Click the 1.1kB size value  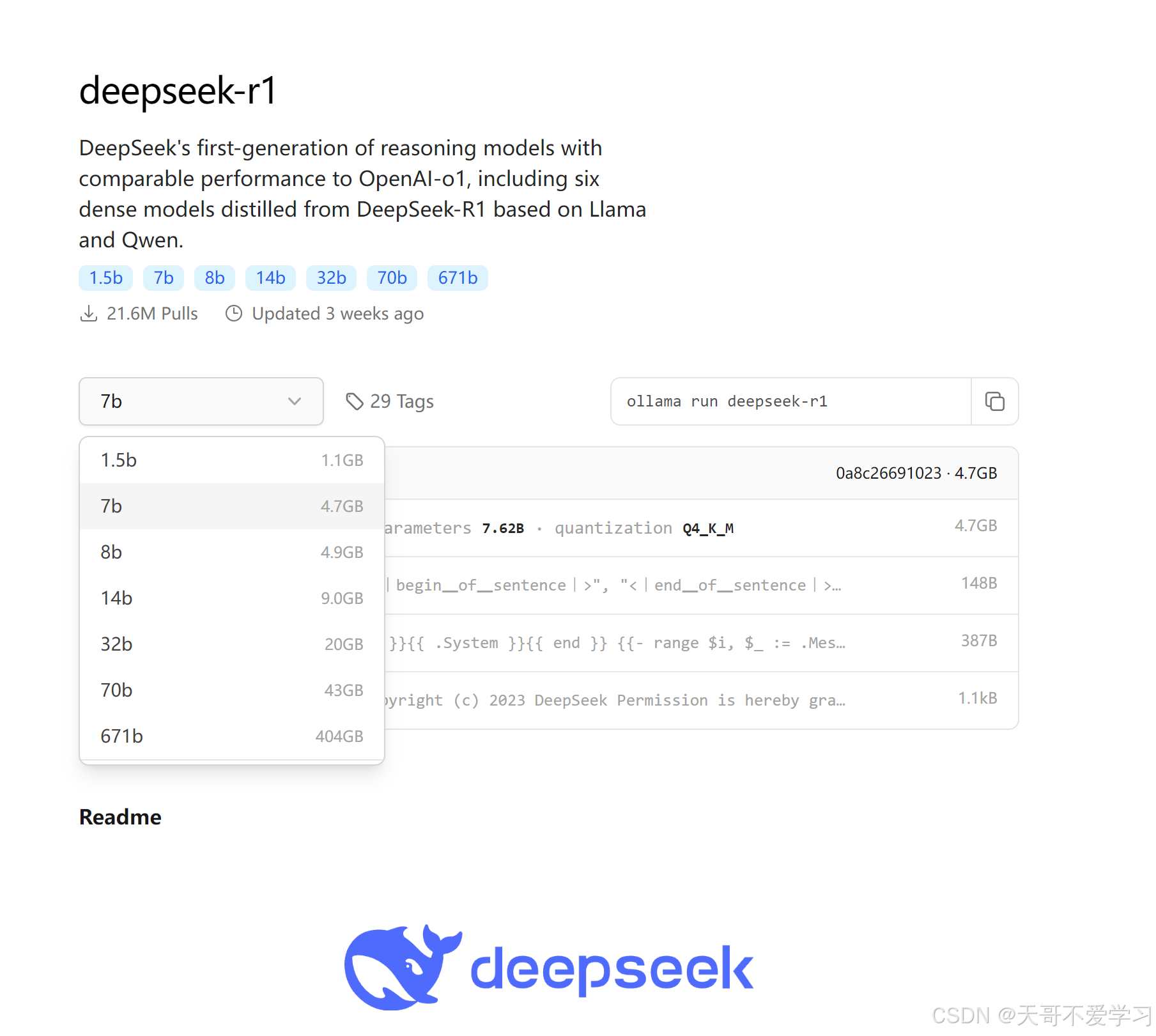[978, 698]
